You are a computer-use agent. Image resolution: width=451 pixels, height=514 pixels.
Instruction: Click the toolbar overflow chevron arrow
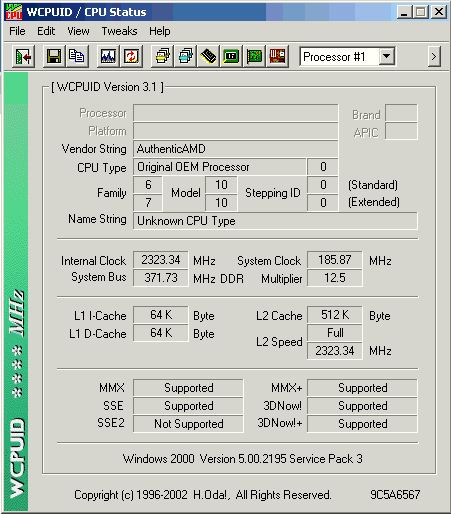434,57
